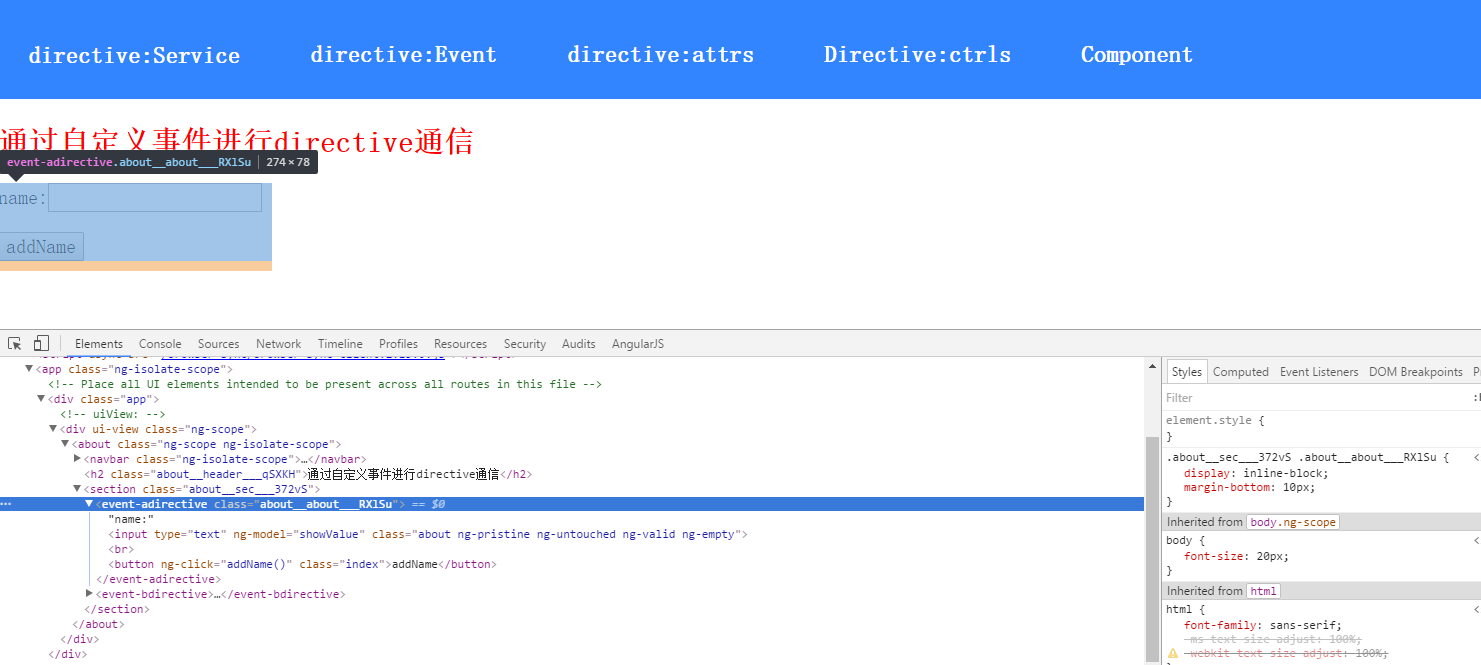The height and width of the screenshot is (665, 1481).
Task: Select the Event Listeners sidebar tab
Action: pyautogui.click(x=1319, y=372)
